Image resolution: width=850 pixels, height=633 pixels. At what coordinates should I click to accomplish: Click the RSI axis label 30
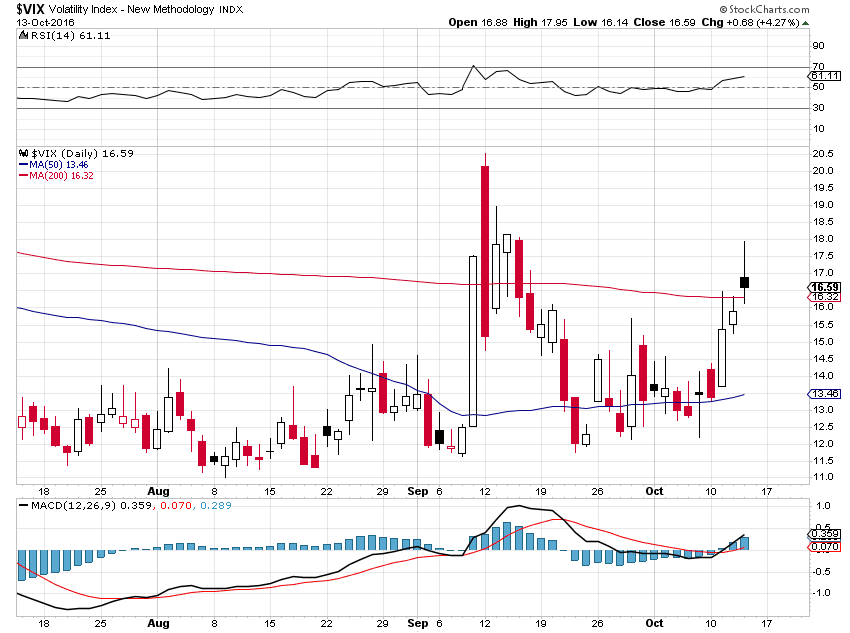tap(818, 107)
